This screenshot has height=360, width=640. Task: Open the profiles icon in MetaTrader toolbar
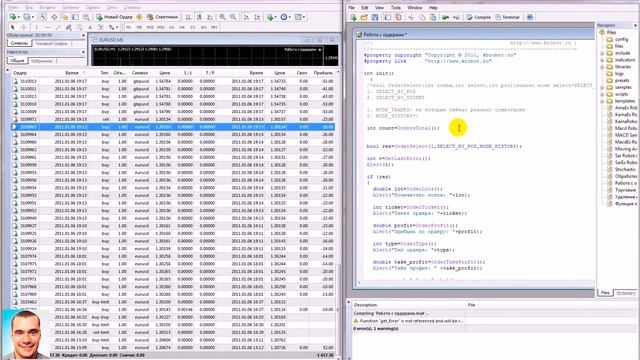pyautogui.click(x=28, y=17)
